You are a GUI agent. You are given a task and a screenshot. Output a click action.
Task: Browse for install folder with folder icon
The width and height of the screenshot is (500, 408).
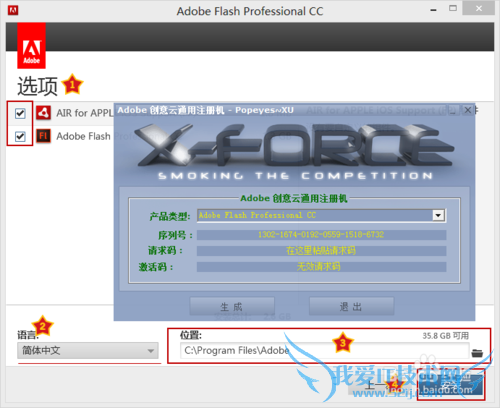pos(477,353)
